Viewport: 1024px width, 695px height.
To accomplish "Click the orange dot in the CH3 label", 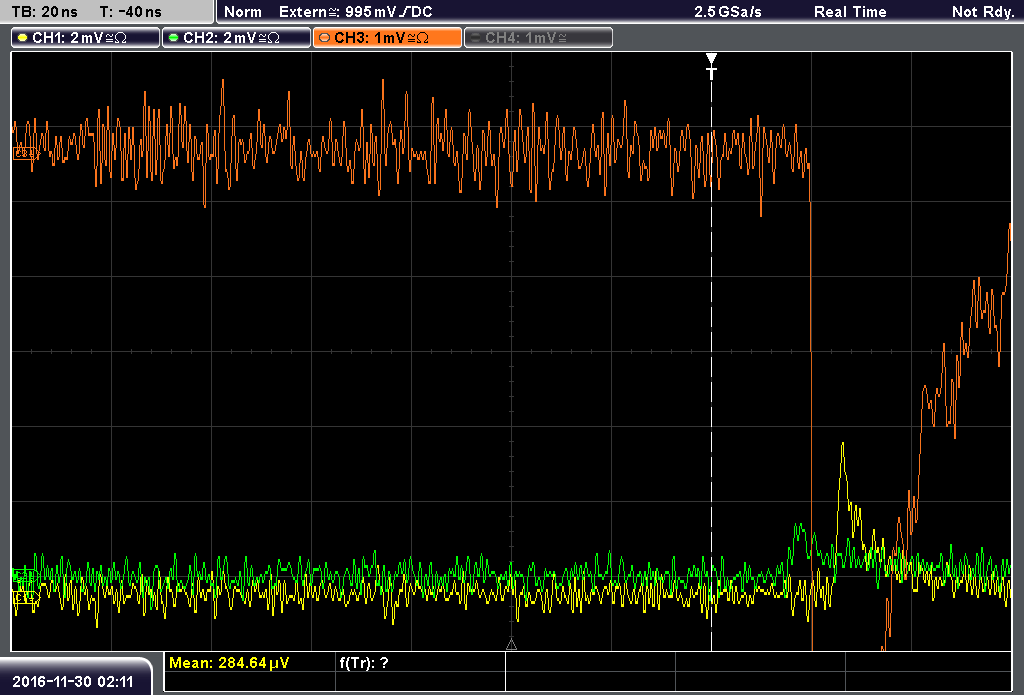I will pyautogui.click(x=325, y=38).
